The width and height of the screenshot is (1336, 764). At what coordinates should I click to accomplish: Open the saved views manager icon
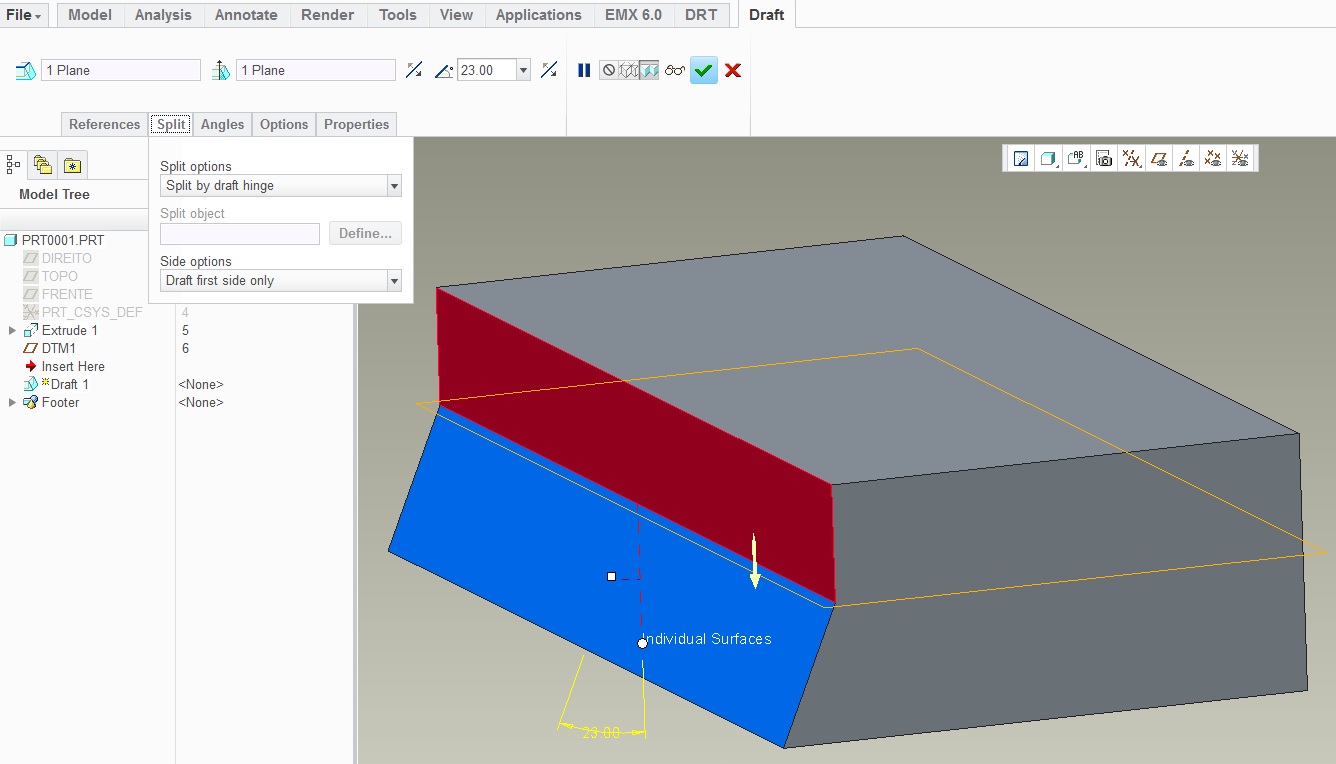(x=1104, y=158)
